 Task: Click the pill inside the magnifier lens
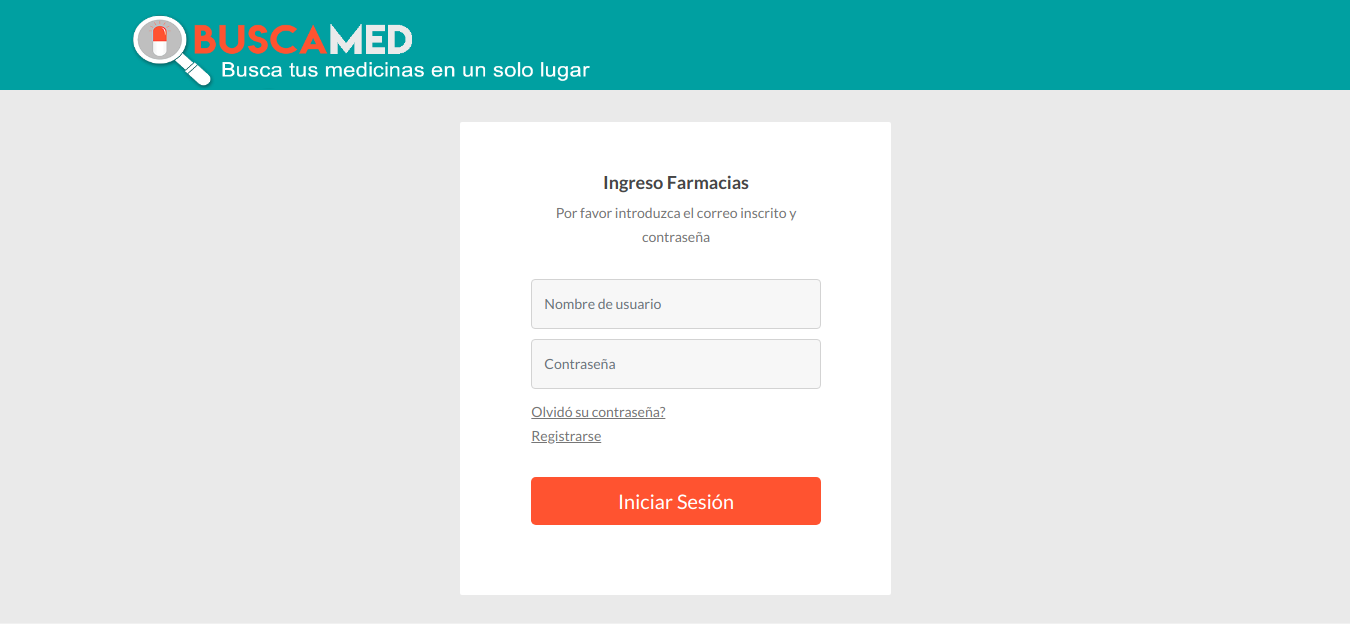(159, 40)
